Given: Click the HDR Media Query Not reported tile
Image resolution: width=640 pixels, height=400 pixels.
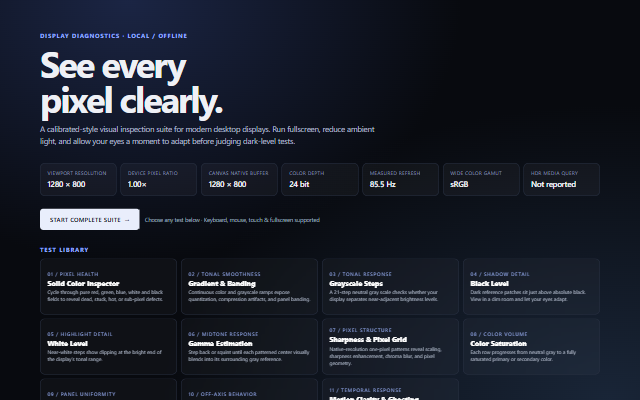Looking at the screenshot, I should (562, 180).
